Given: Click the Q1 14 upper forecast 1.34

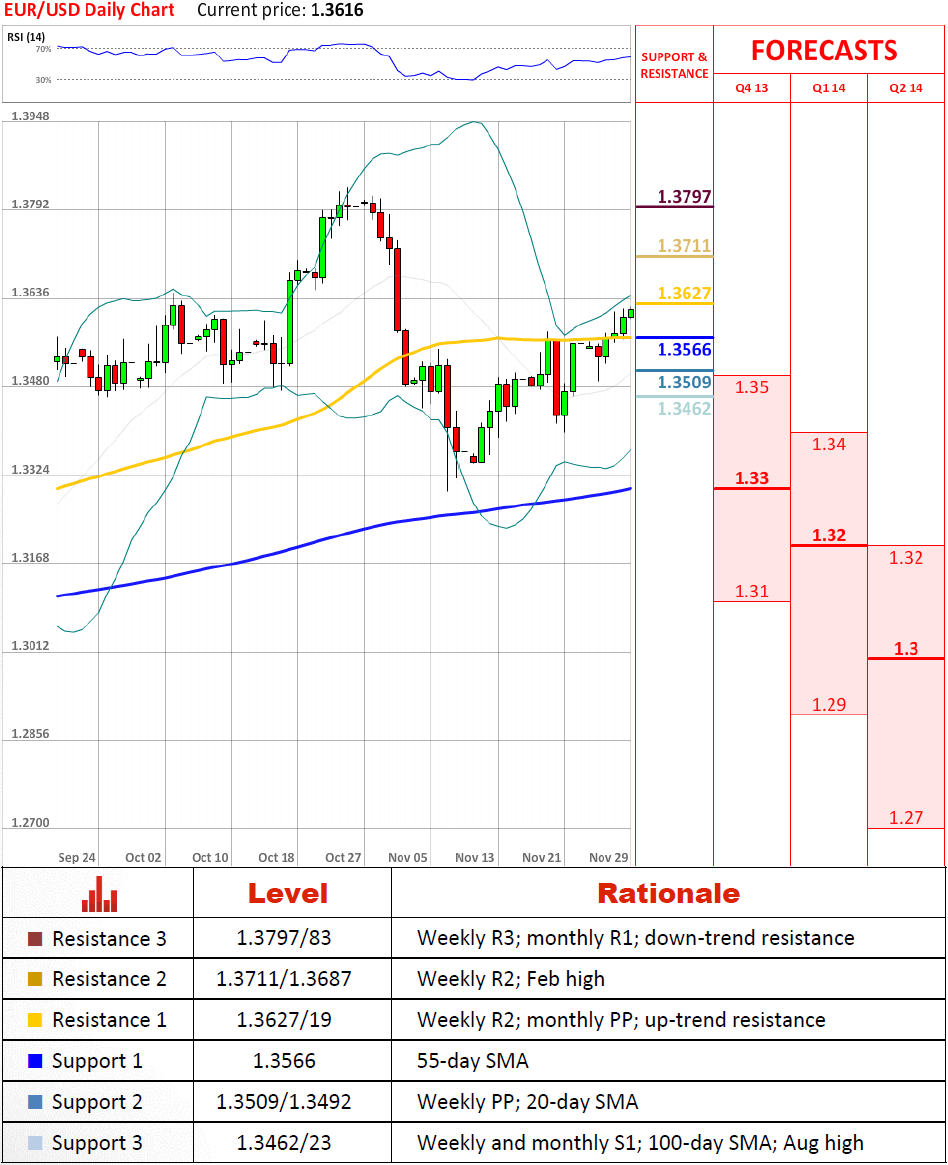Looking at the screenshot, I should click(x=828, y=444).
